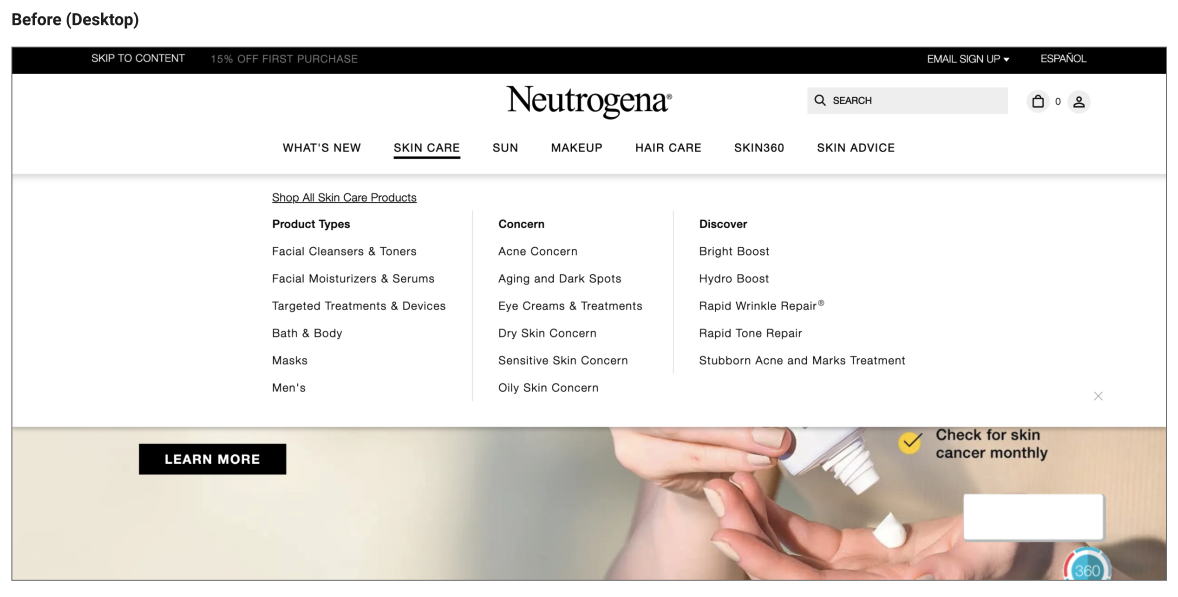Image resolution: width=1178 pixels, height=597 pixels.
Task: Choose Oily Skin Concern
Action: 548,387
